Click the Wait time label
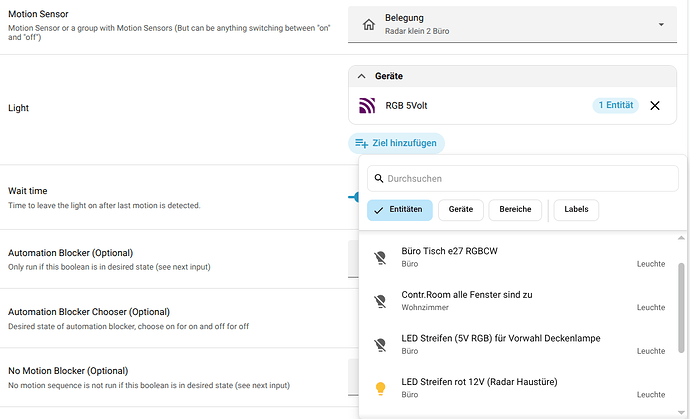Image resolution: width=690 pixels, height=419 pixels. tap(28, 191)
